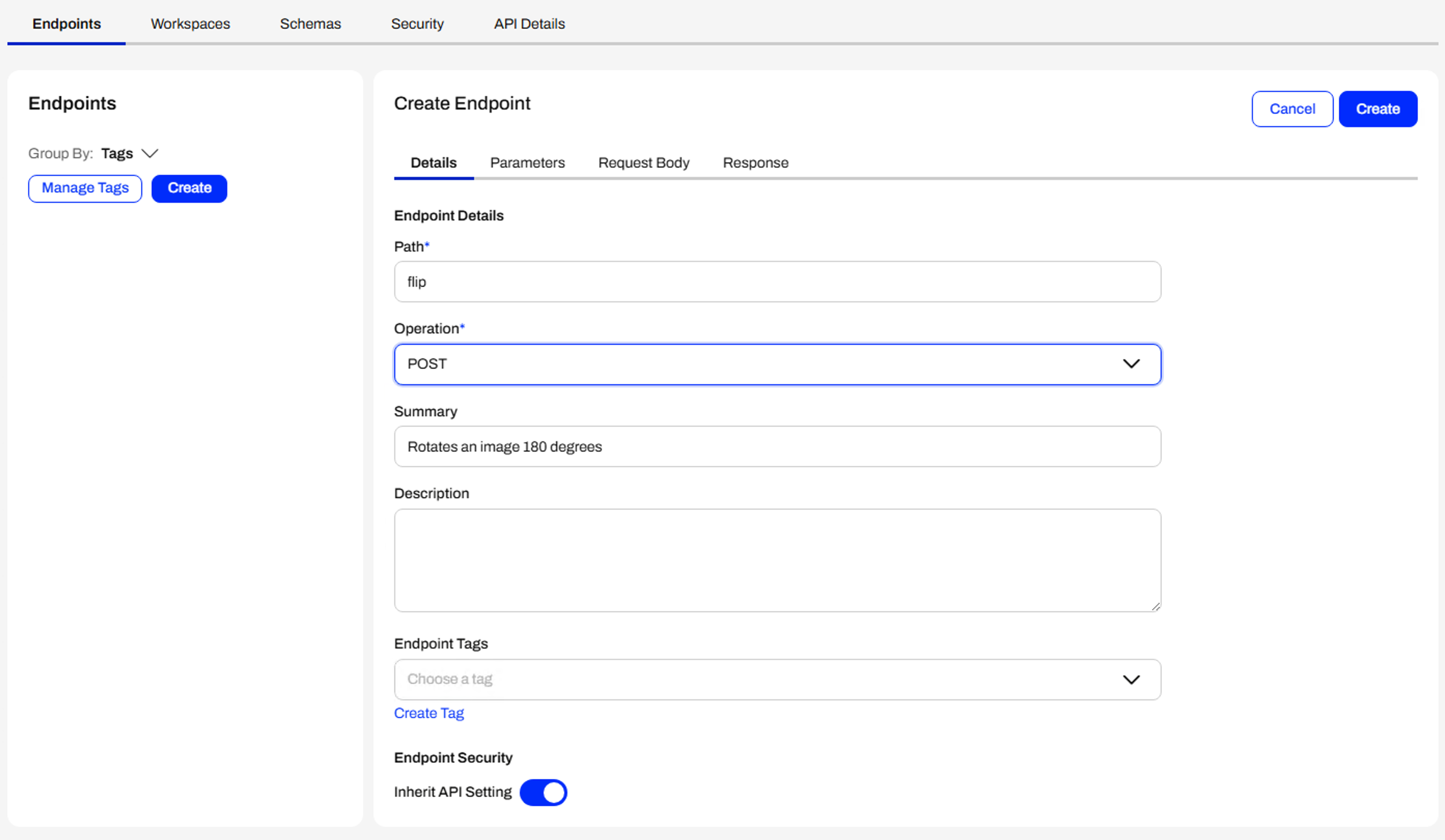Open the Request Body sub-tab
Screen dimensions: 1445x840
point(643,163)
